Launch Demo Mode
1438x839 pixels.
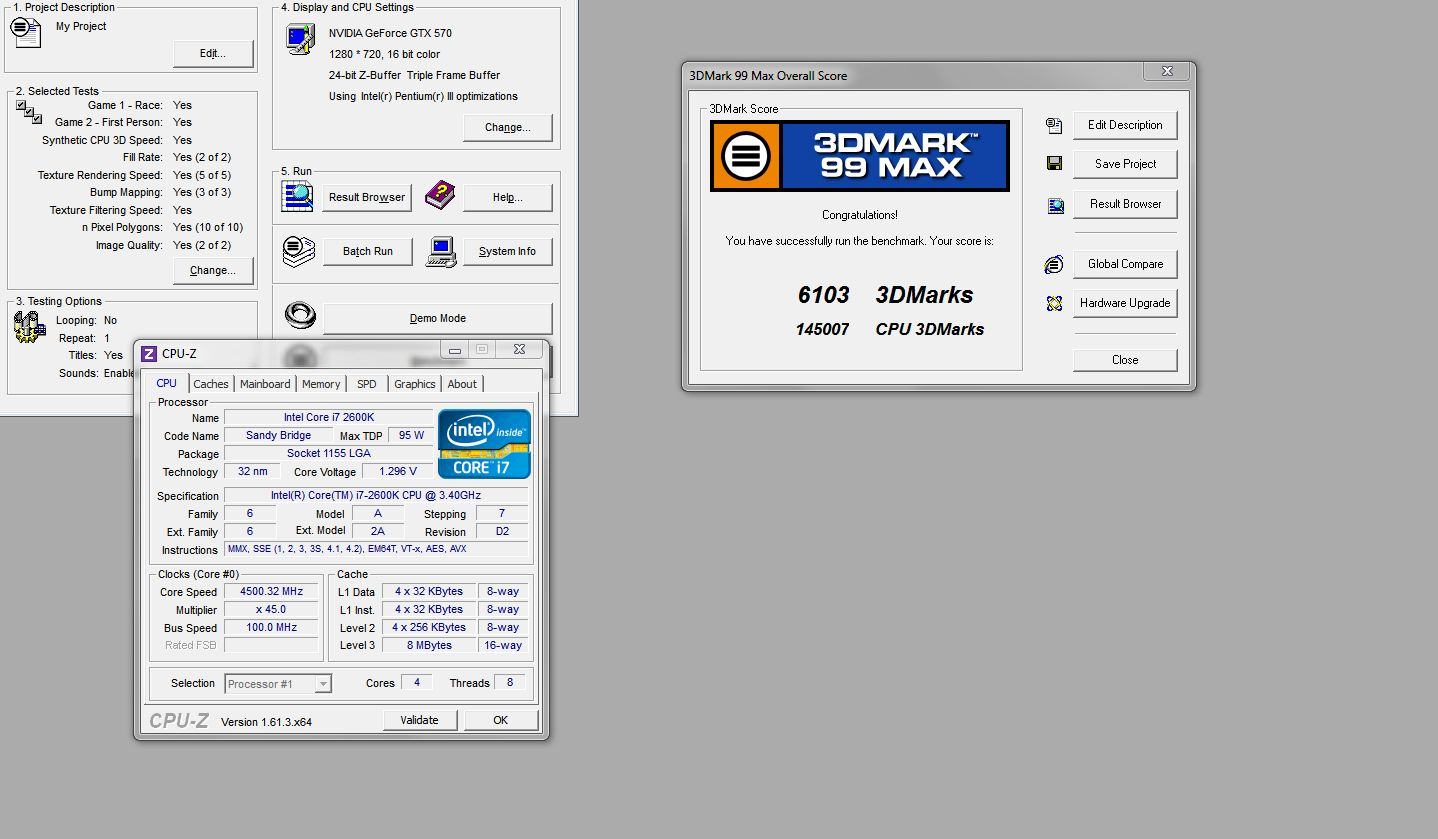(438, 318)
